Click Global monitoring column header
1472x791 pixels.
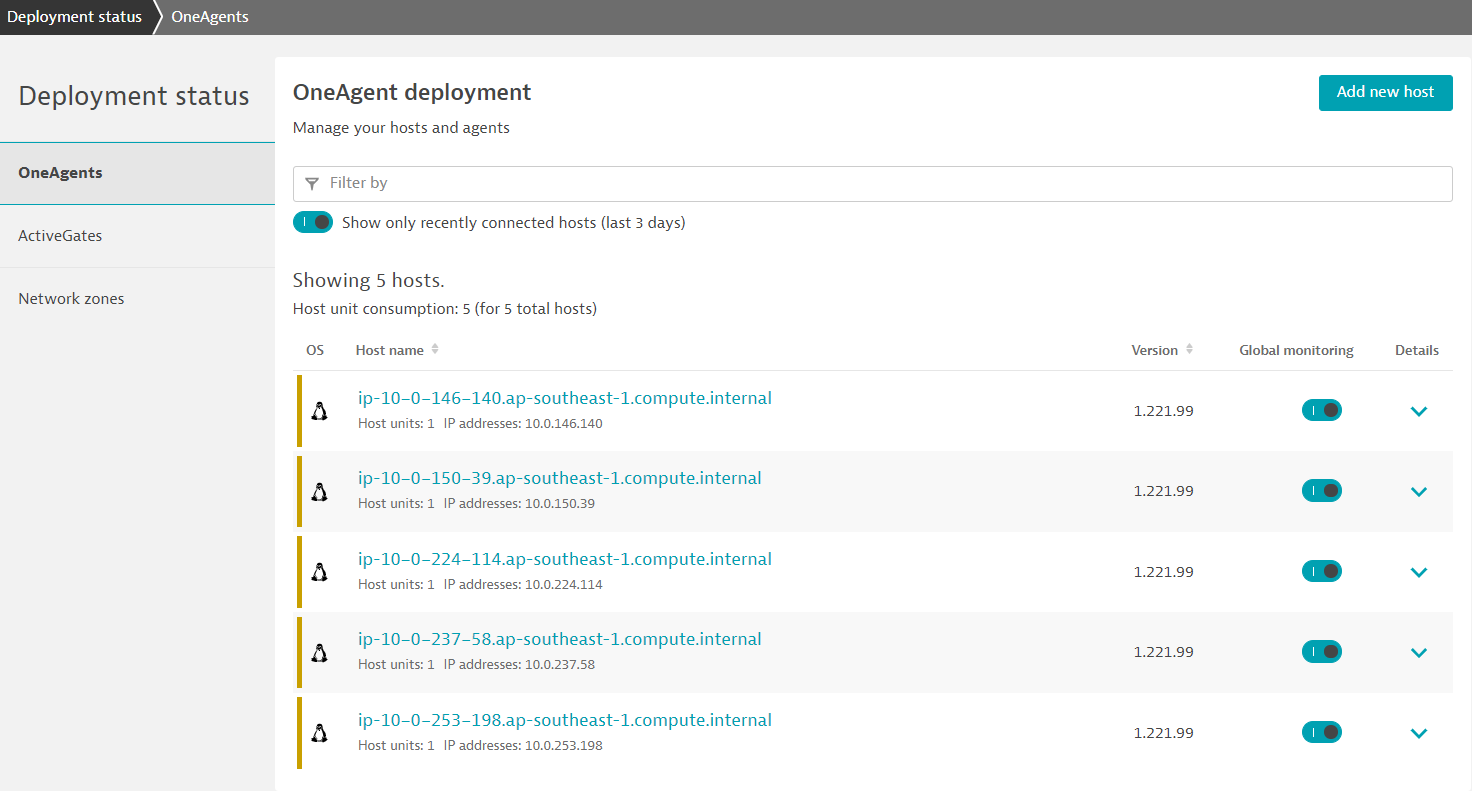pos(1296,351)
